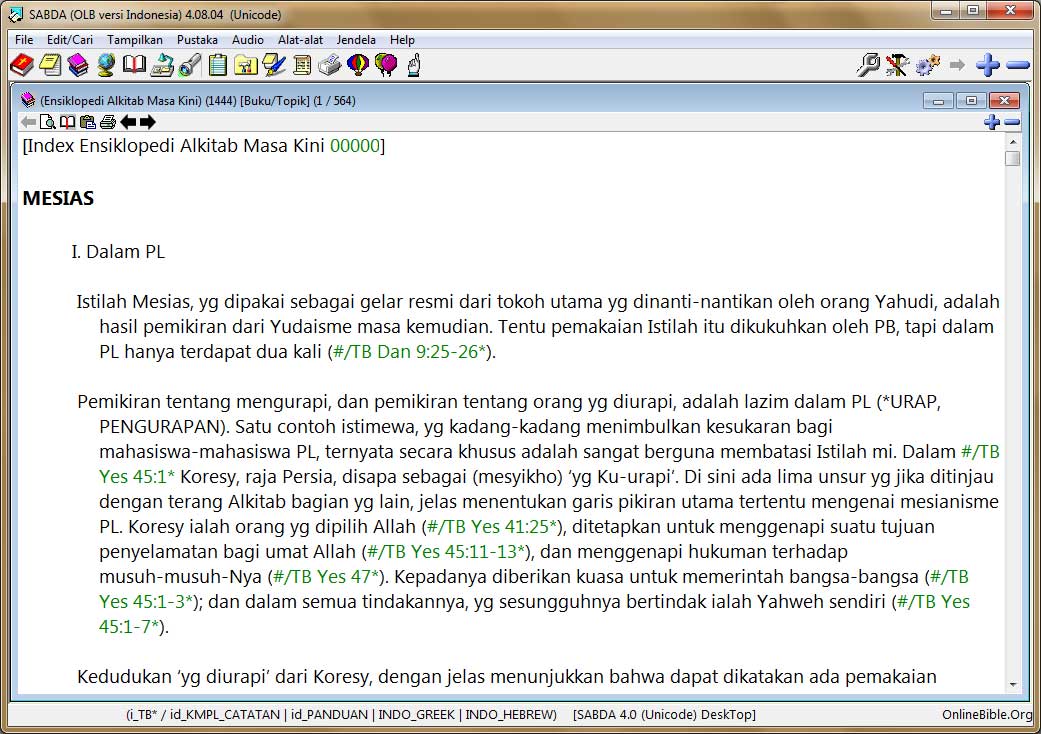The image size is (1041, 734).
Task: Open the #/TB Dan 9:25-26* reference link
Action: point(409,352)
